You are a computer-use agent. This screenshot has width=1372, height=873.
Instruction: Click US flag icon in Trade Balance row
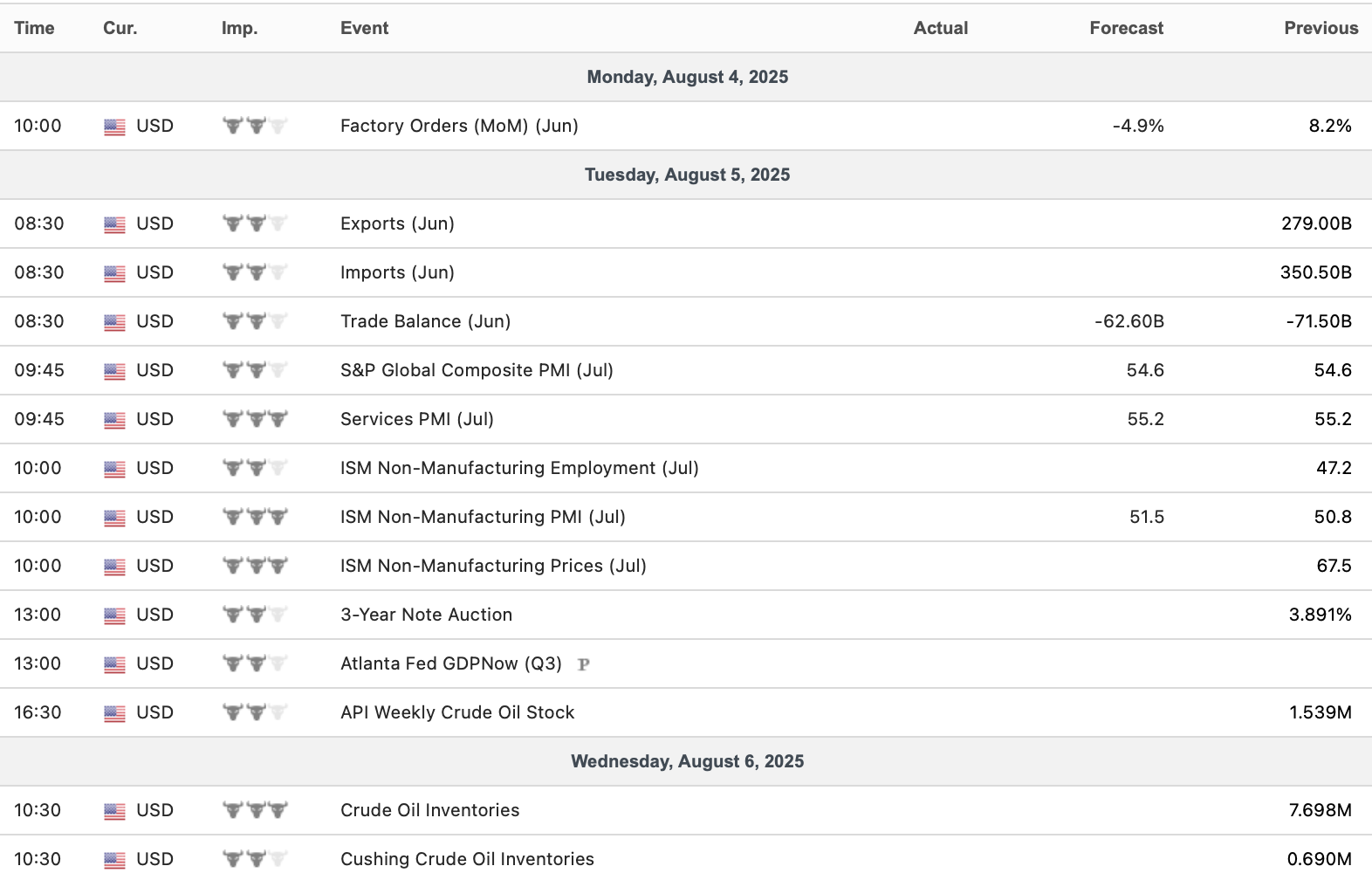tap(114, 322)
